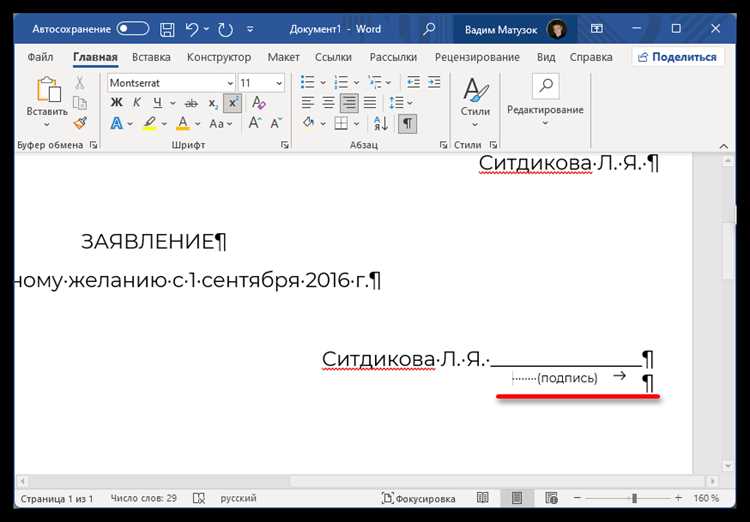This screenshot has width=750, height=522.
Task: Open ribbon display options icon
Action: [x=596, y=29]
